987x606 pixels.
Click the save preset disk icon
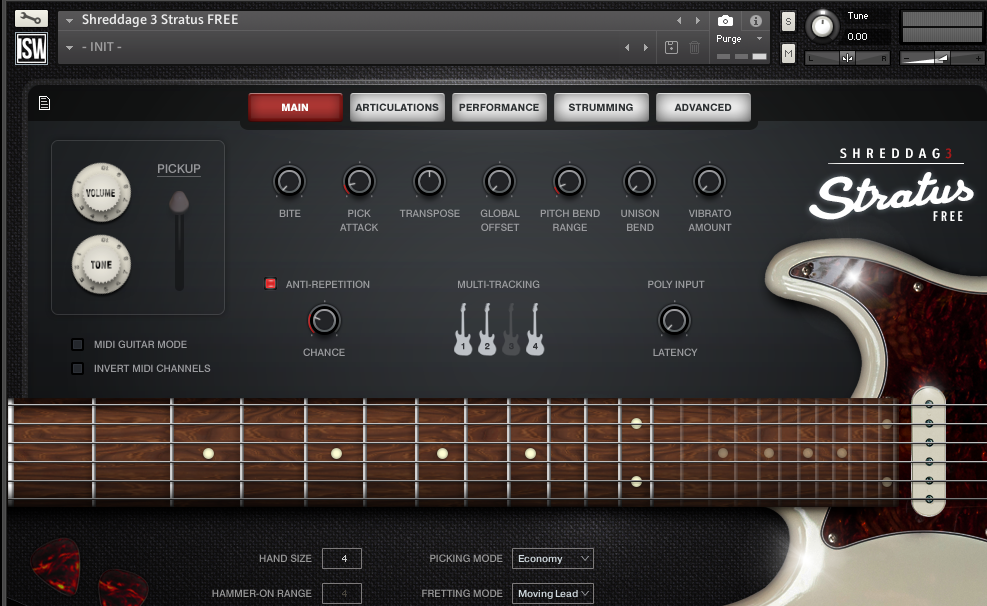click(x=672, y=47)
